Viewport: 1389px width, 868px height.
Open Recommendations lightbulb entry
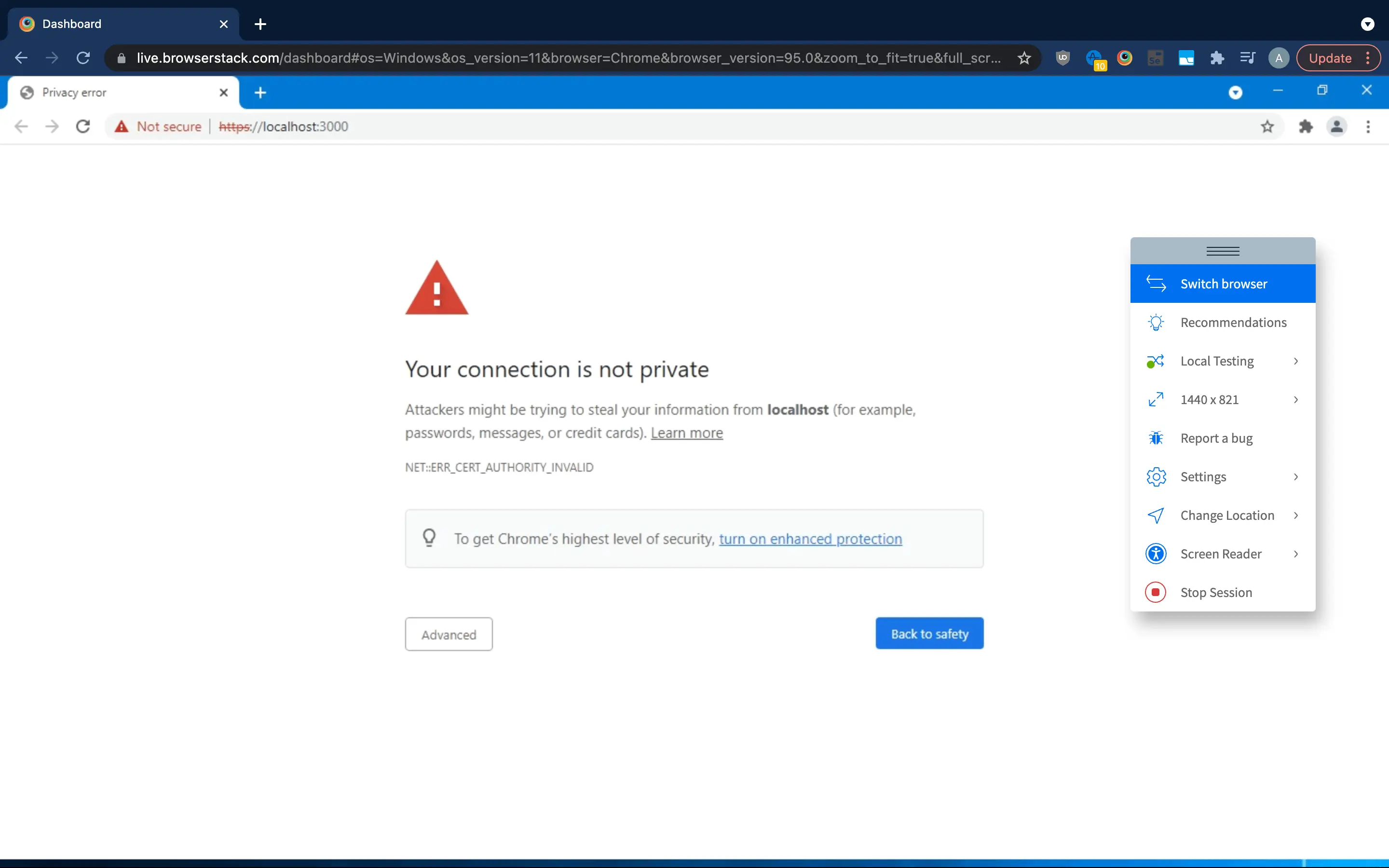(1156, 323)
